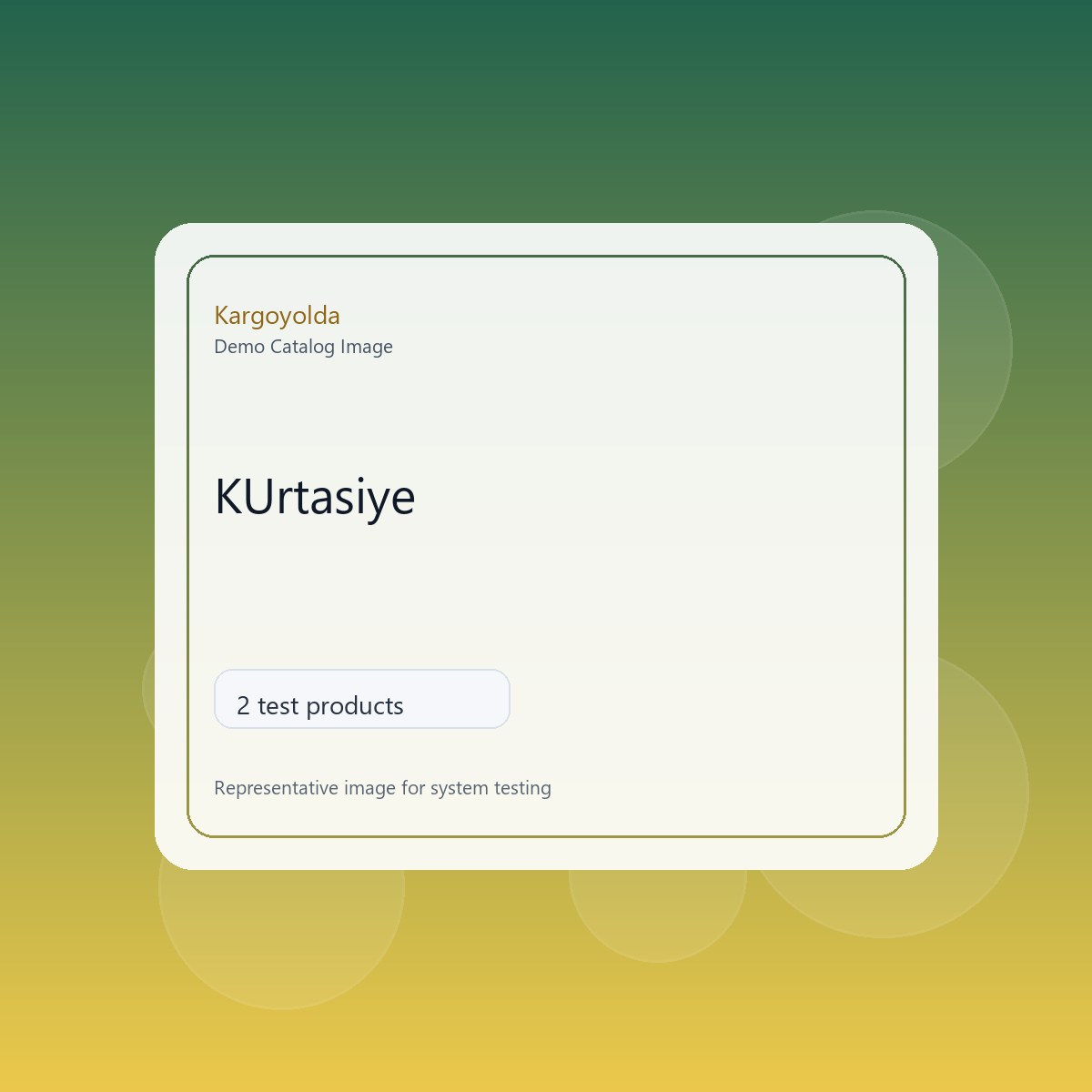Click the Kargoyolda brand name
Image resolution: width=1092 pixels, height=1092 pixels.
277,316
